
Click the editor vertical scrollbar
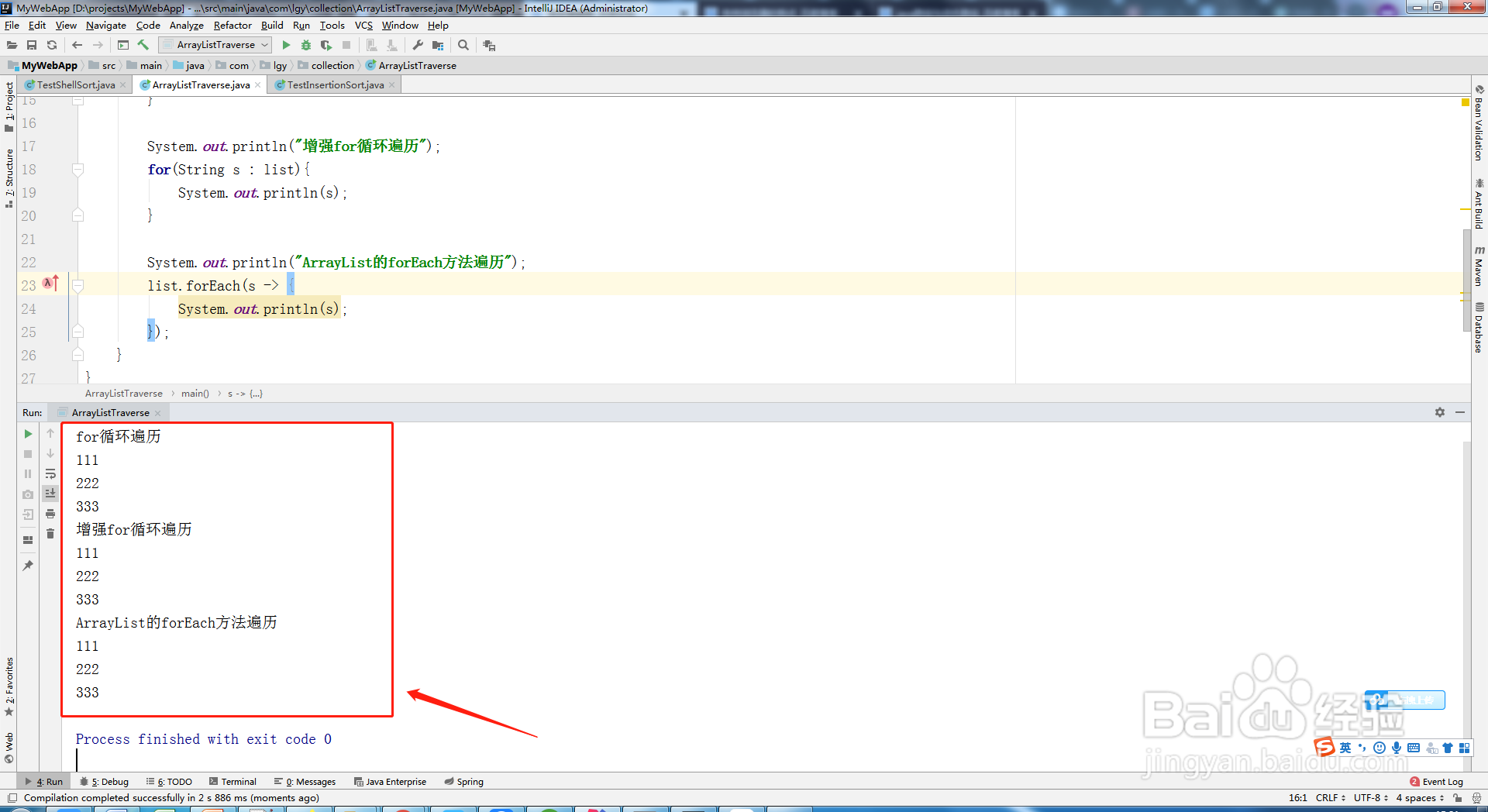(1466, 280)
